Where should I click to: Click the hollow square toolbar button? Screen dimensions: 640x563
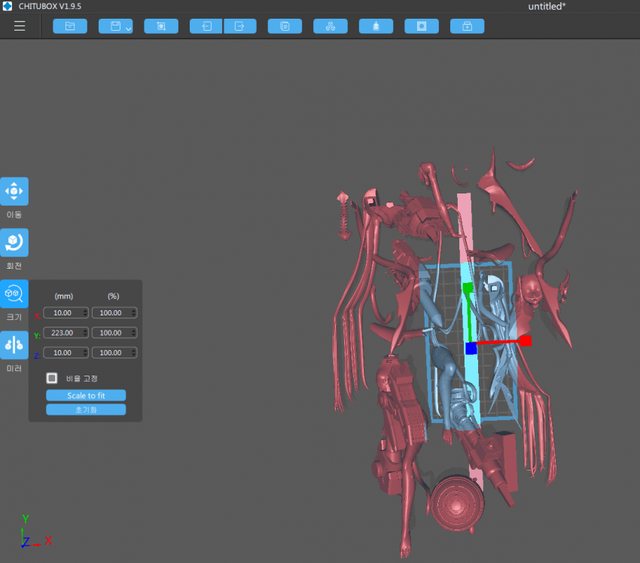[x=421, y=26]
